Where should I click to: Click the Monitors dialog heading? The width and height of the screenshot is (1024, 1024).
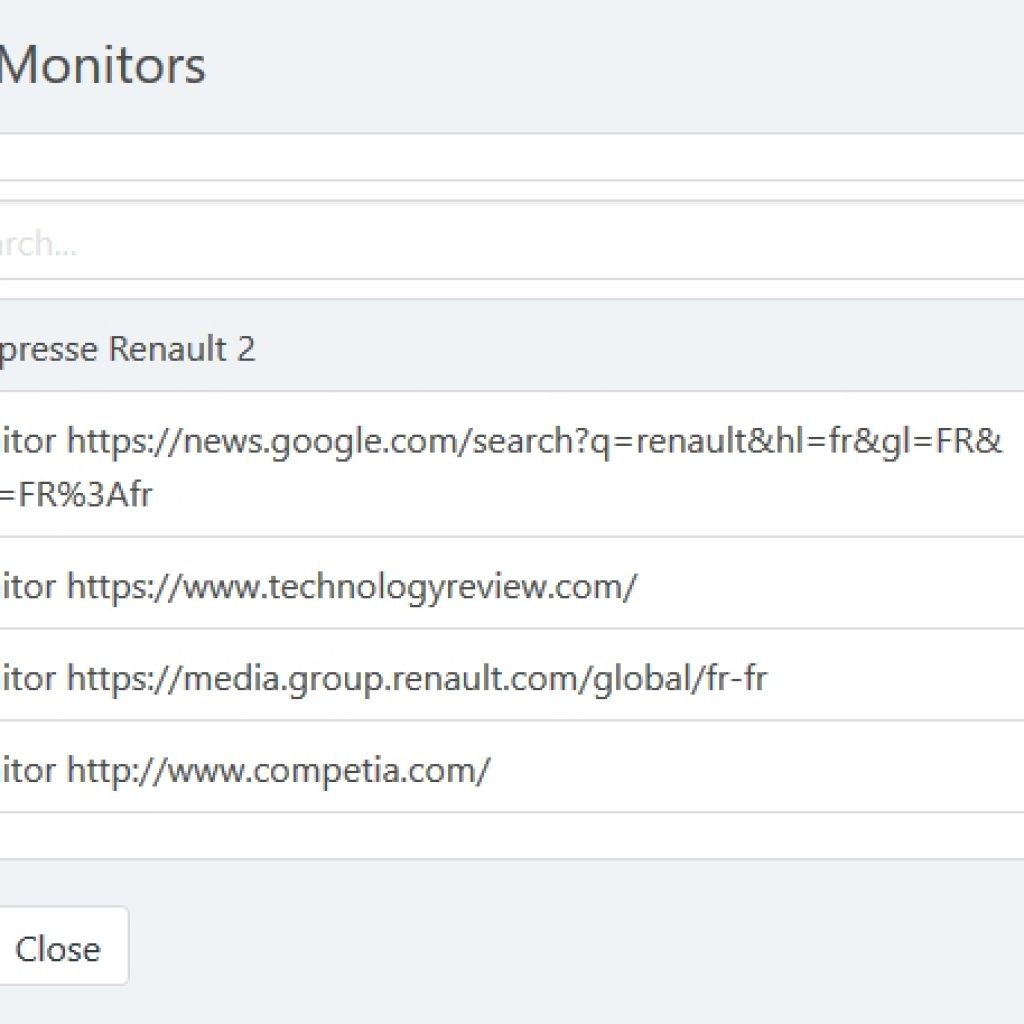[103, 65]
